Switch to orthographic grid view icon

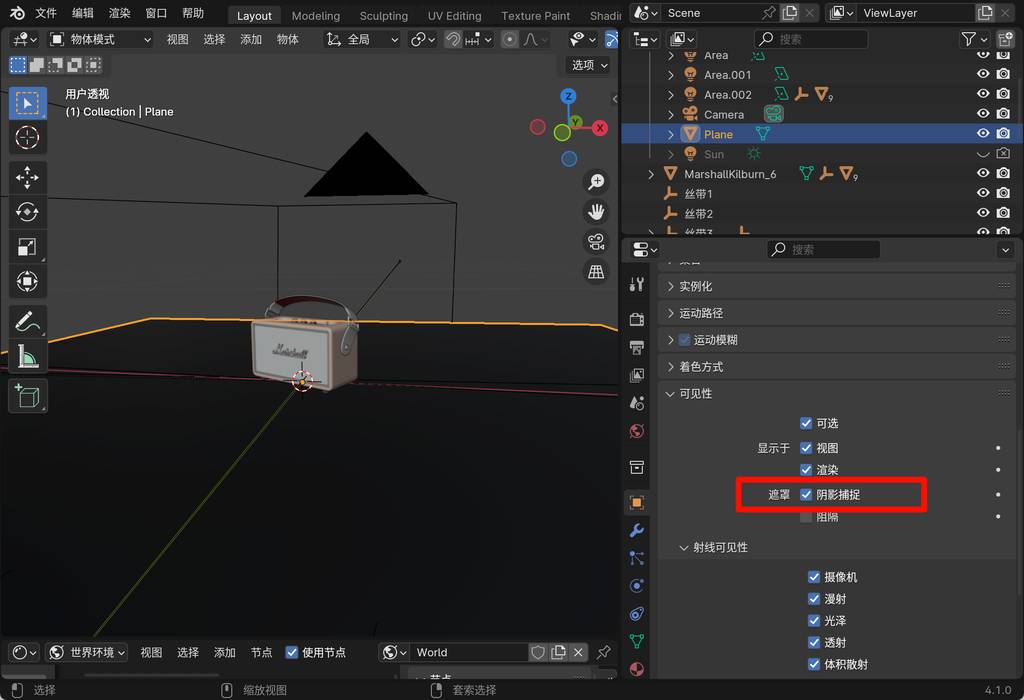596,271
